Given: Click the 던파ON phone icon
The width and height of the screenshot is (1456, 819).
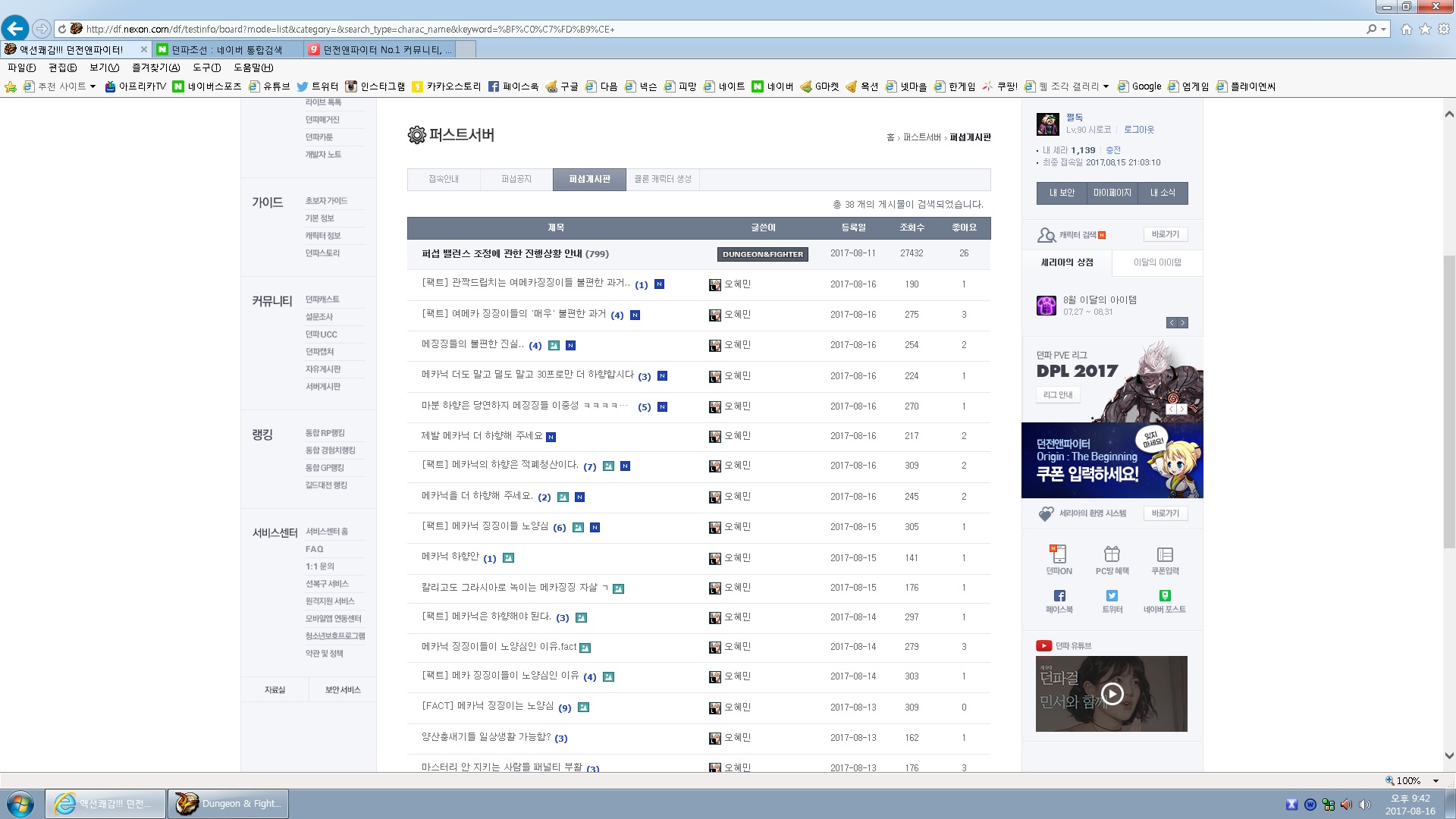Looking at the screenshot, I should pos(1059,554).
